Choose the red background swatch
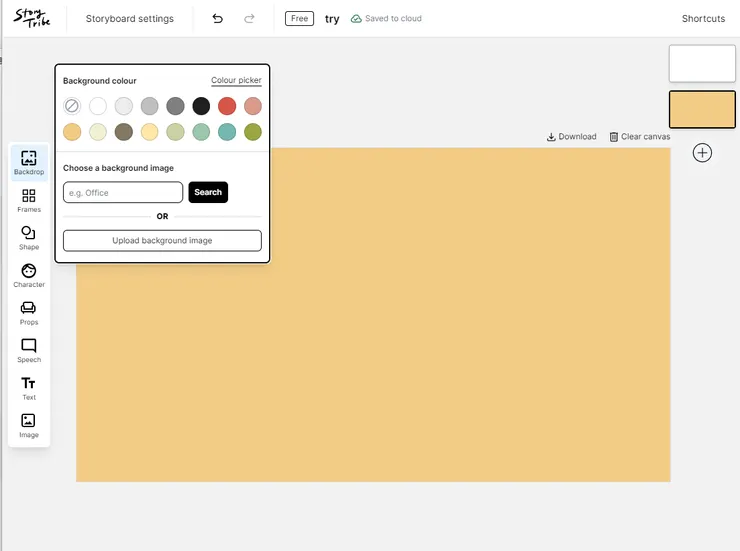The height and width of the screenshot is (551, 740). pyautogui.click(x=227, y=106)
